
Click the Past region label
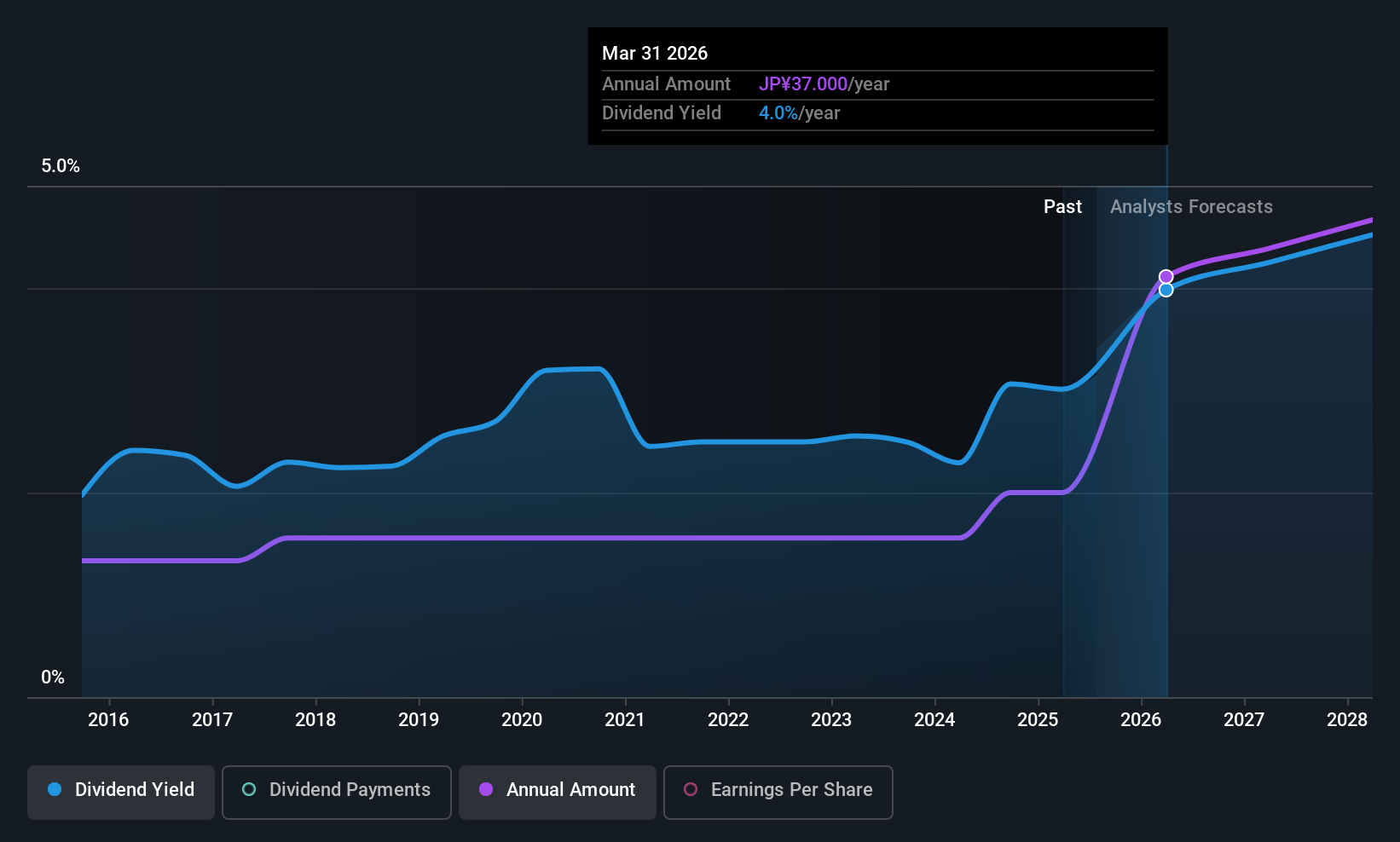point(1062,207)
